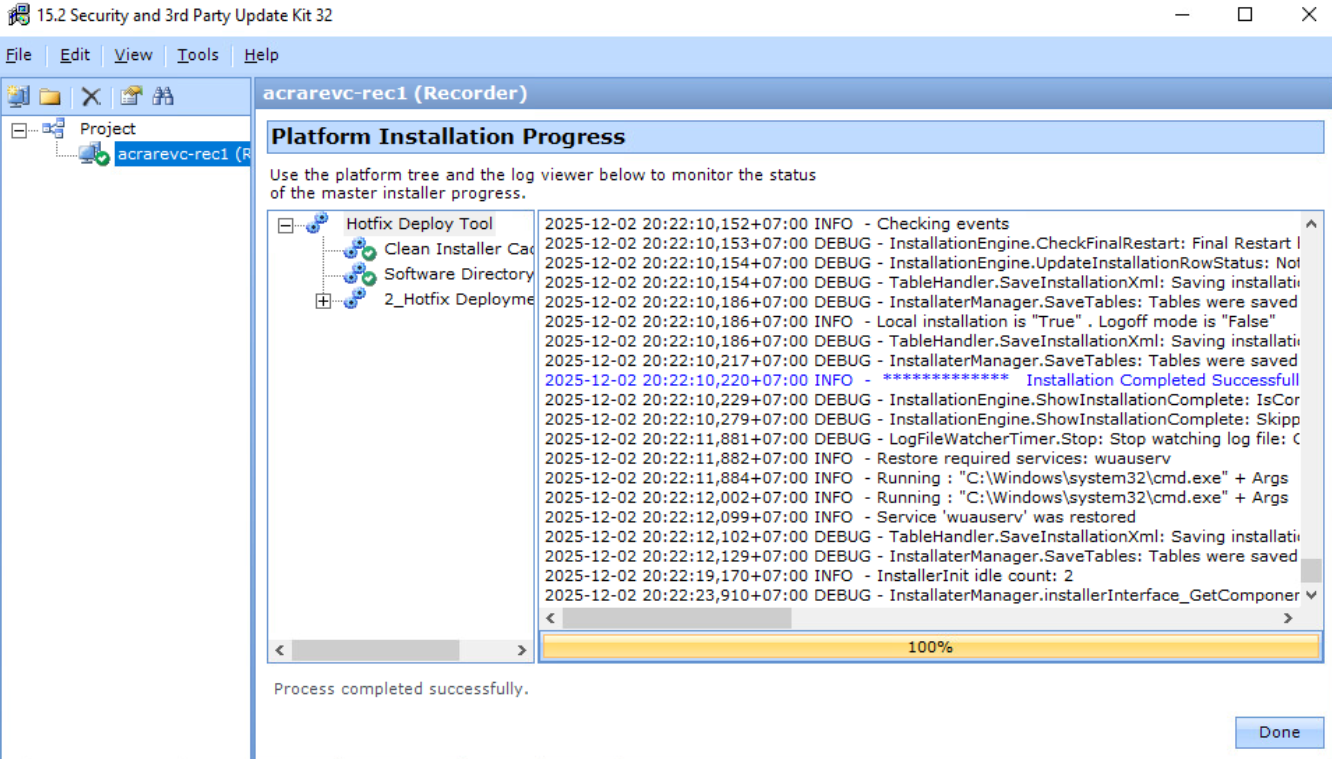Click the new computer toolbar icon

coord(18,96)
